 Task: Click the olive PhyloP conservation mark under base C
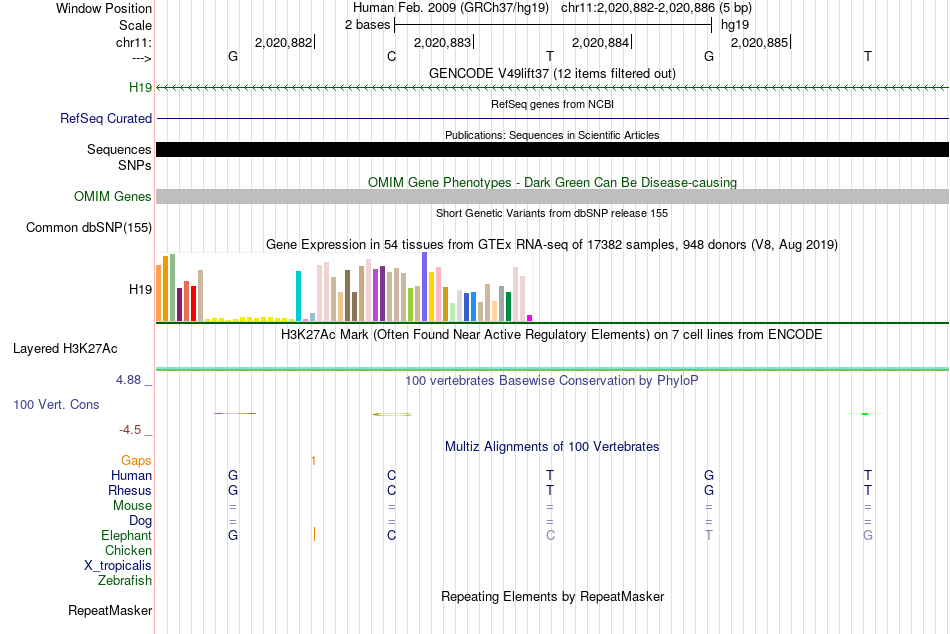(x=392, y=414)
